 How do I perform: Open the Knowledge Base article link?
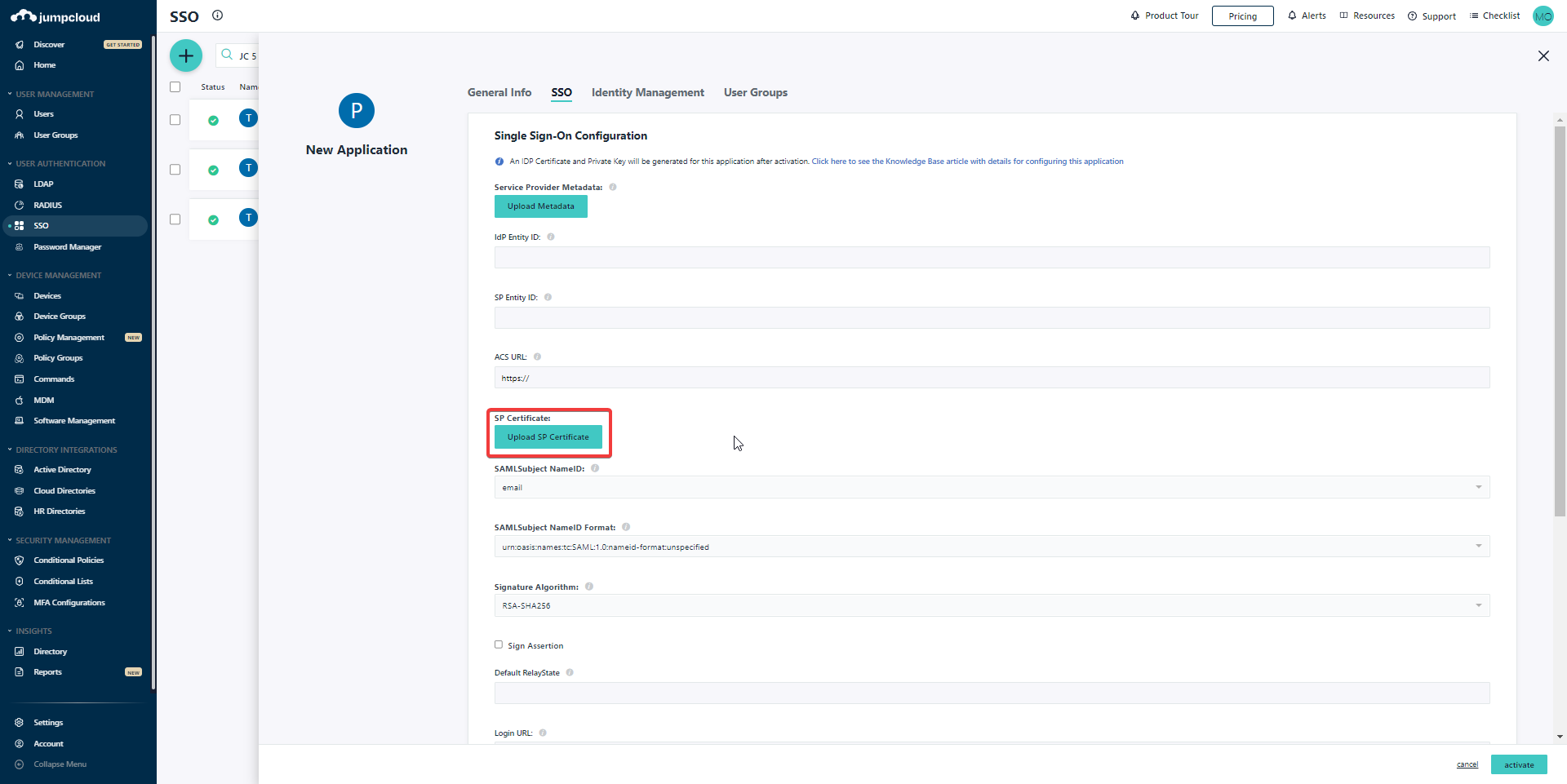point(967,162)
